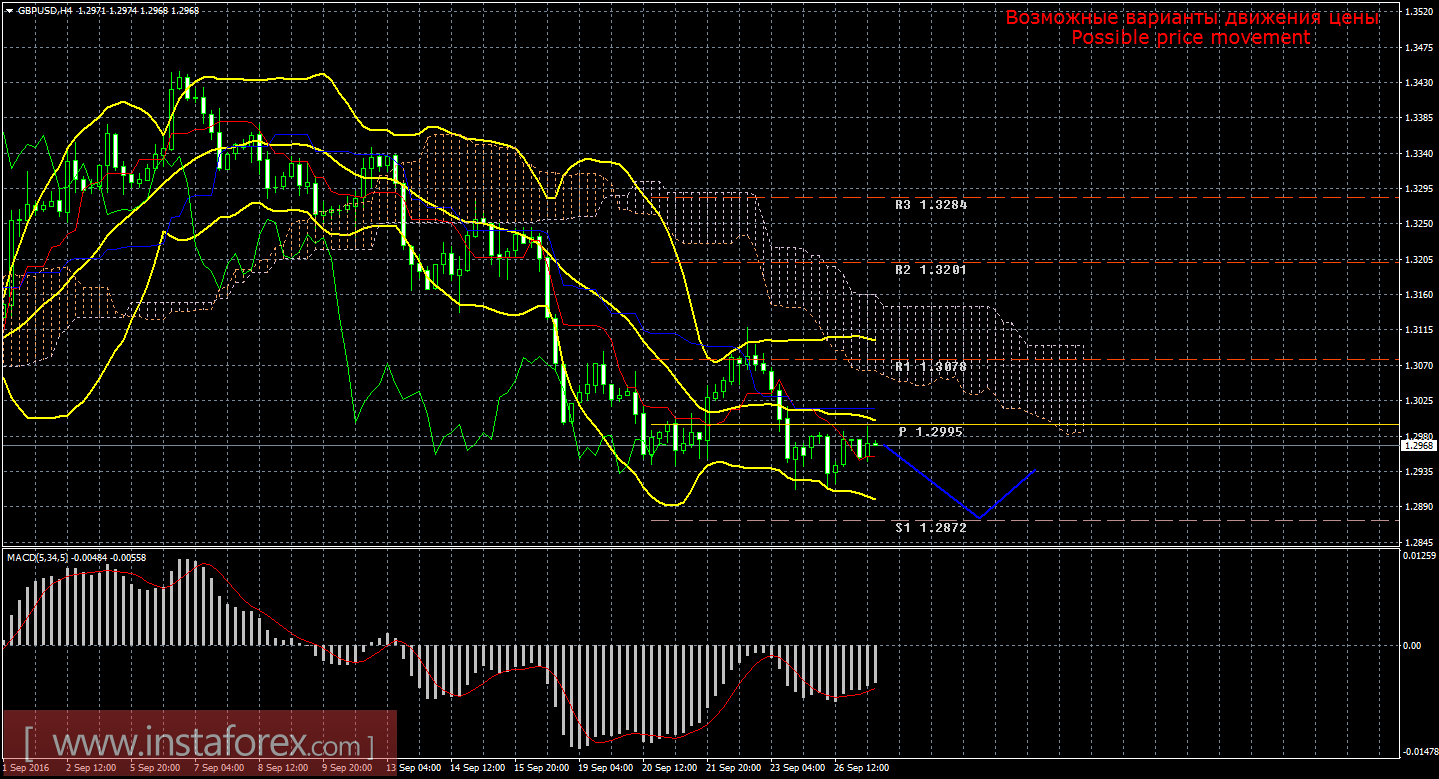Select the S1 1.2872 support label
The image size is (1439, 779).
(930, 527)
